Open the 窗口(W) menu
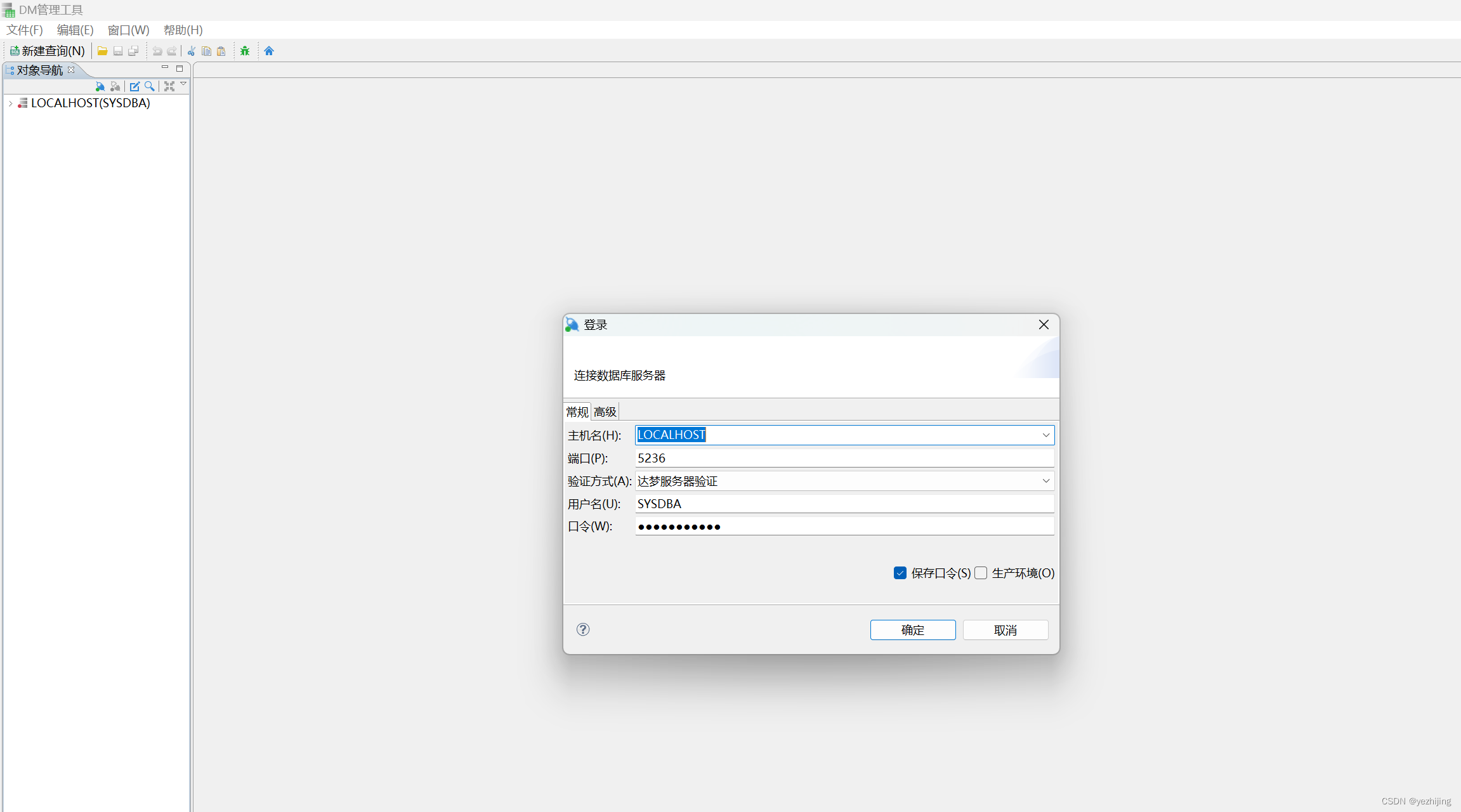1461x812 pixels. (x=128, y=30)
